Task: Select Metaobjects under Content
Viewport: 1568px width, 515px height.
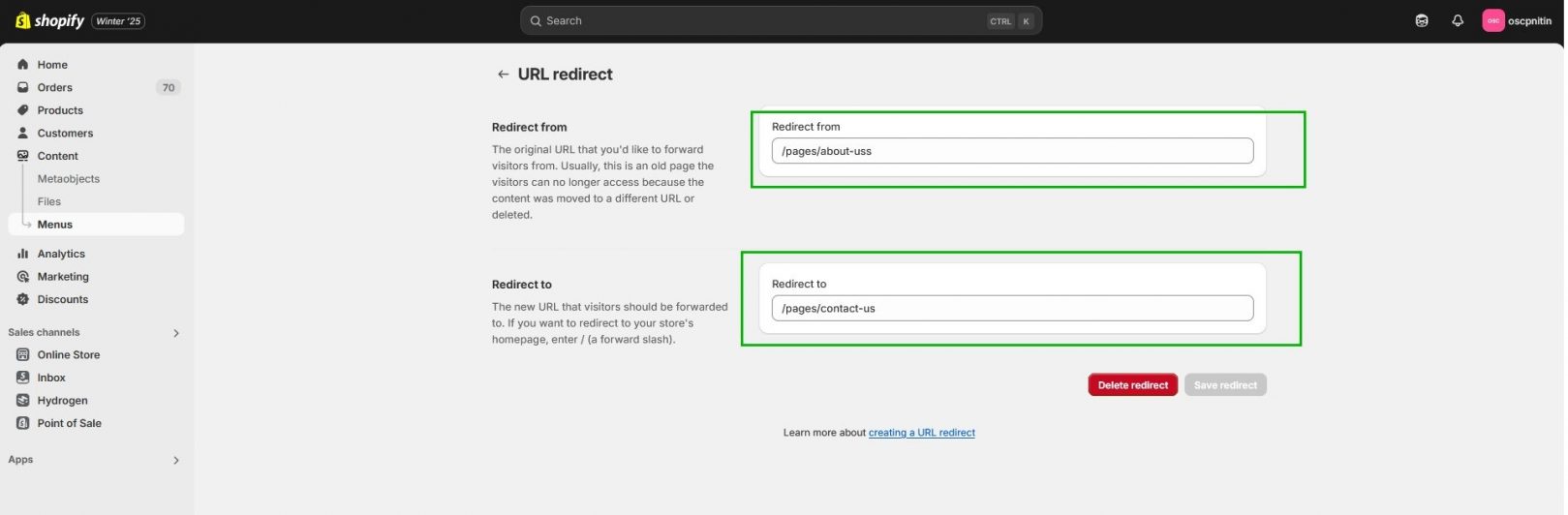Action: [68, 179]
